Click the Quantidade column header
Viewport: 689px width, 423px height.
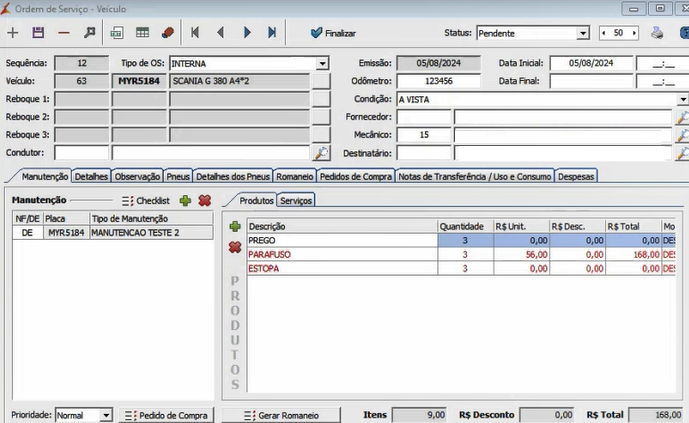pyautogui.click(x=466, y=227)
